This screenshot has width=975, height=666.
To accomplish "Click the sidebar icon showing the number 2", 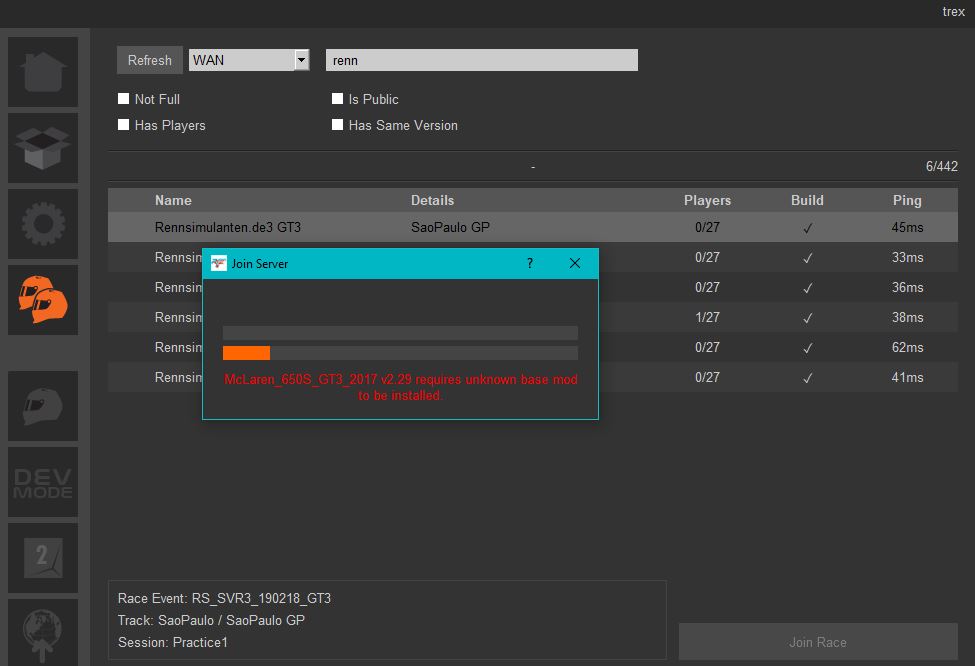I will [x=43, y=558].
